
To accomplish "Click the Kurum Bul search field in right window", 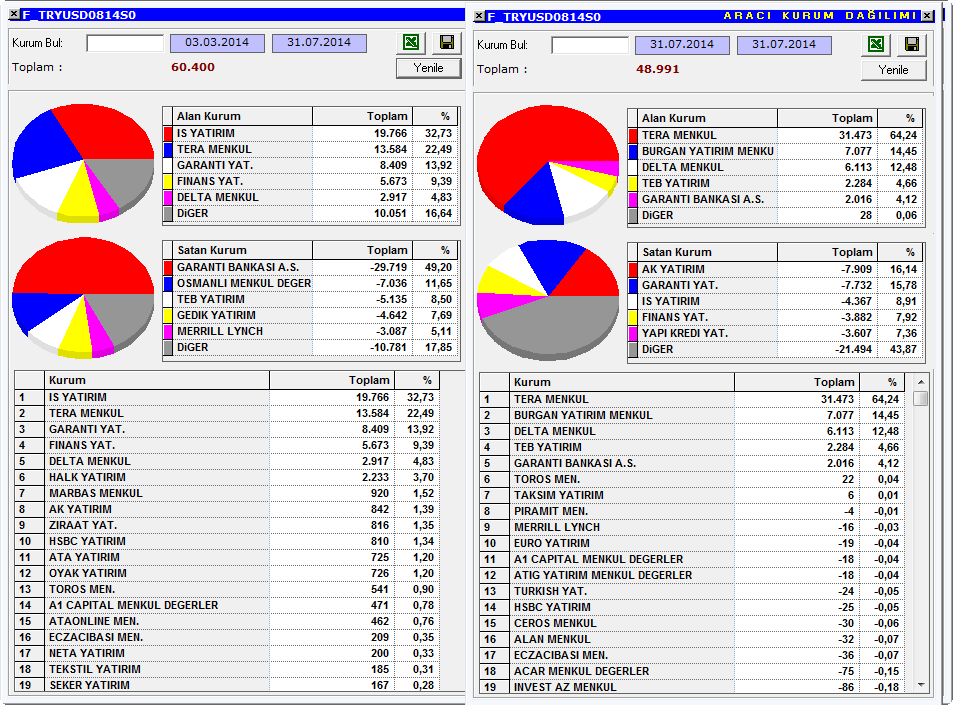I will pos(590,45).
